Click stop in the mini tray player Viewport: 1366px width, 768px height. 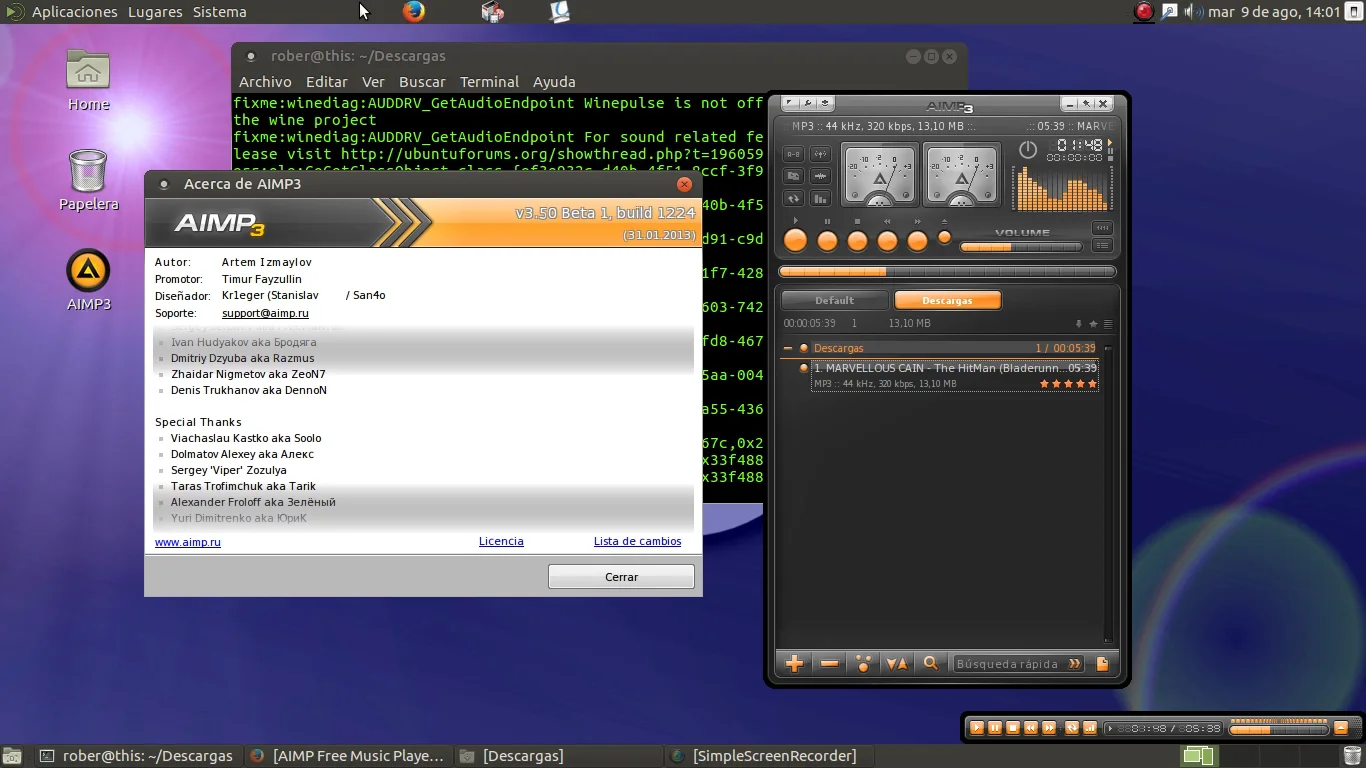[1013, 728]
